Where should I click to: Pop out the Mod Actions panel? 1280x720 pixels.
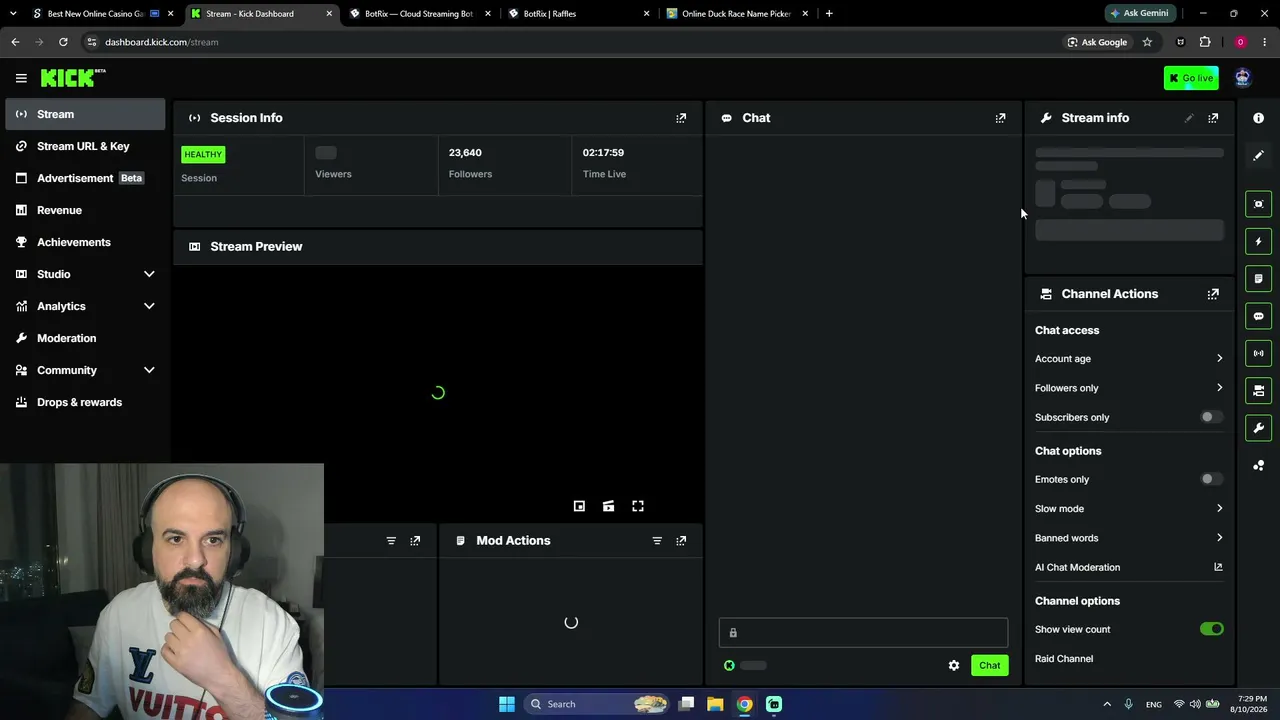tap(681, 541)
